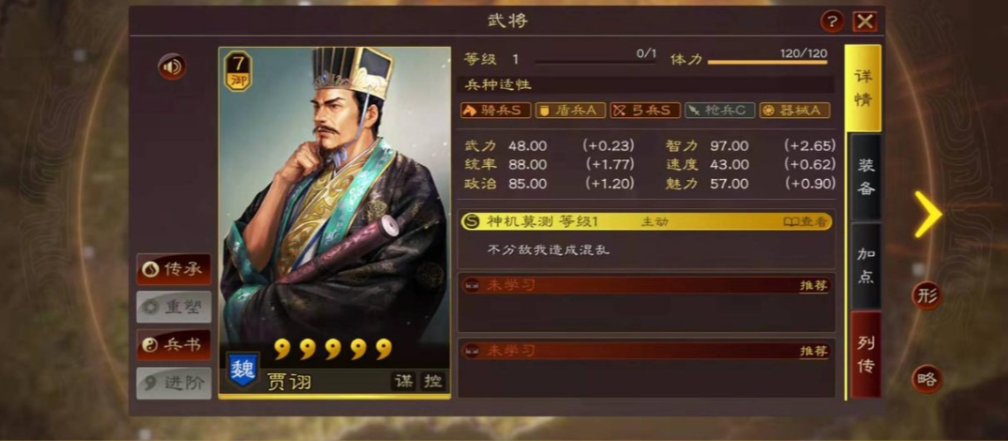The width and height of the screenshot is (1008, 441).
Task: Select the 器械A siege aptitude icon
Action: pos(795,111)
